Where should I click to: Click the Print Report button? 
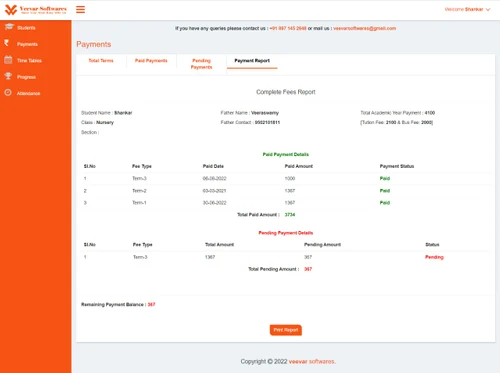coord(286,330)
